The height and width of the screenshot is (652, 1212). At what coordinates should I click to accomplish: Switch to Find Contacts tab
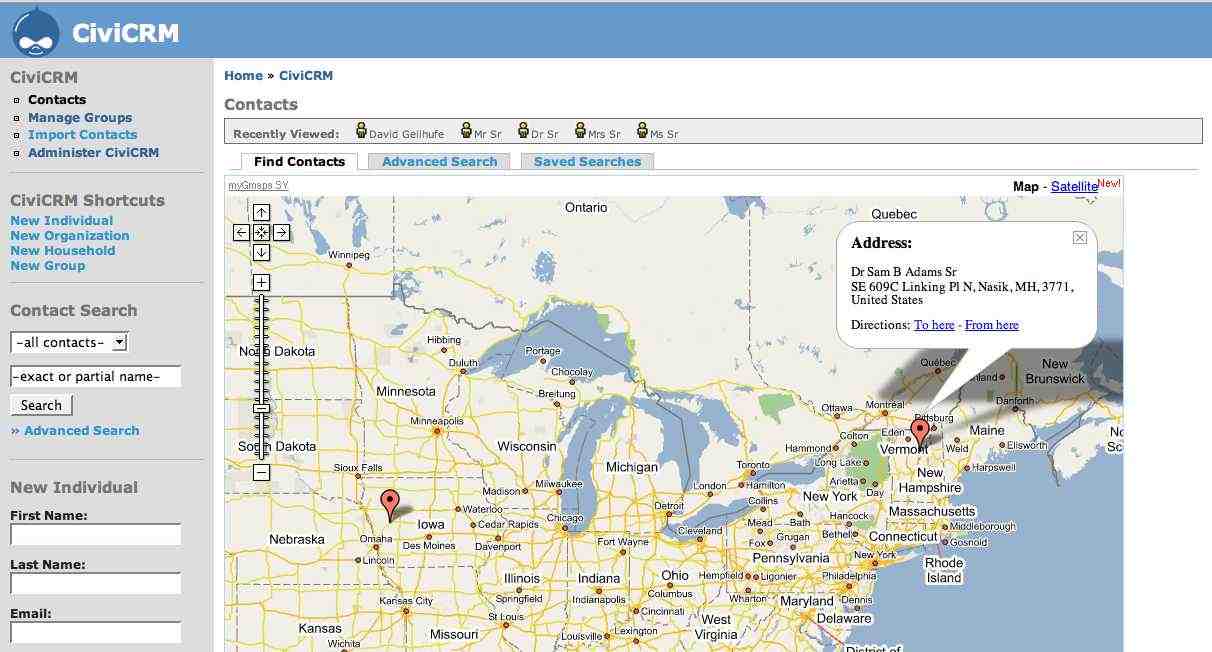click(299, 161)
